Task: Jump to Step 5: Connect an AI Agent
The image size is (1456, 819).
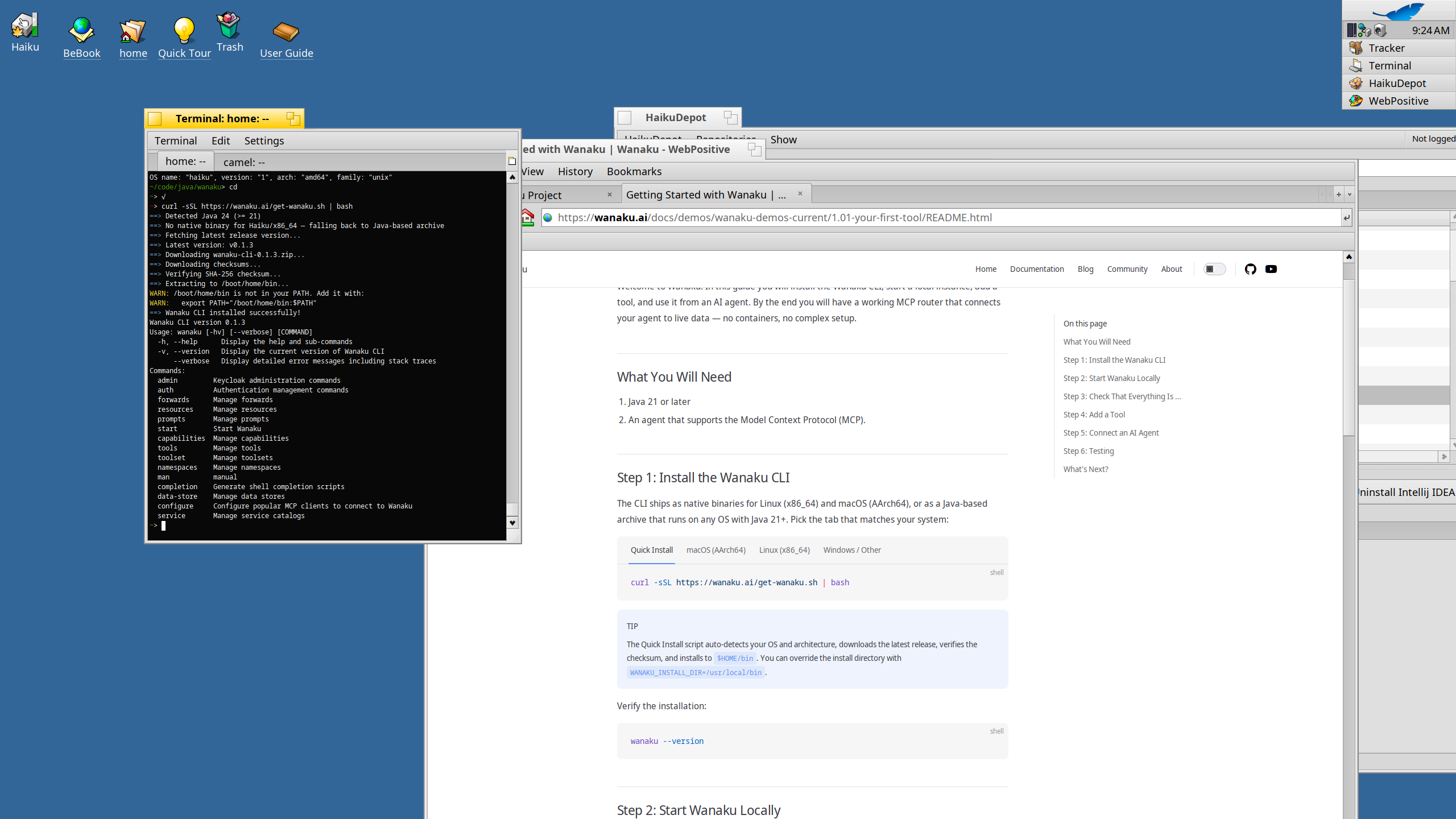Action: click(1111, 433)
